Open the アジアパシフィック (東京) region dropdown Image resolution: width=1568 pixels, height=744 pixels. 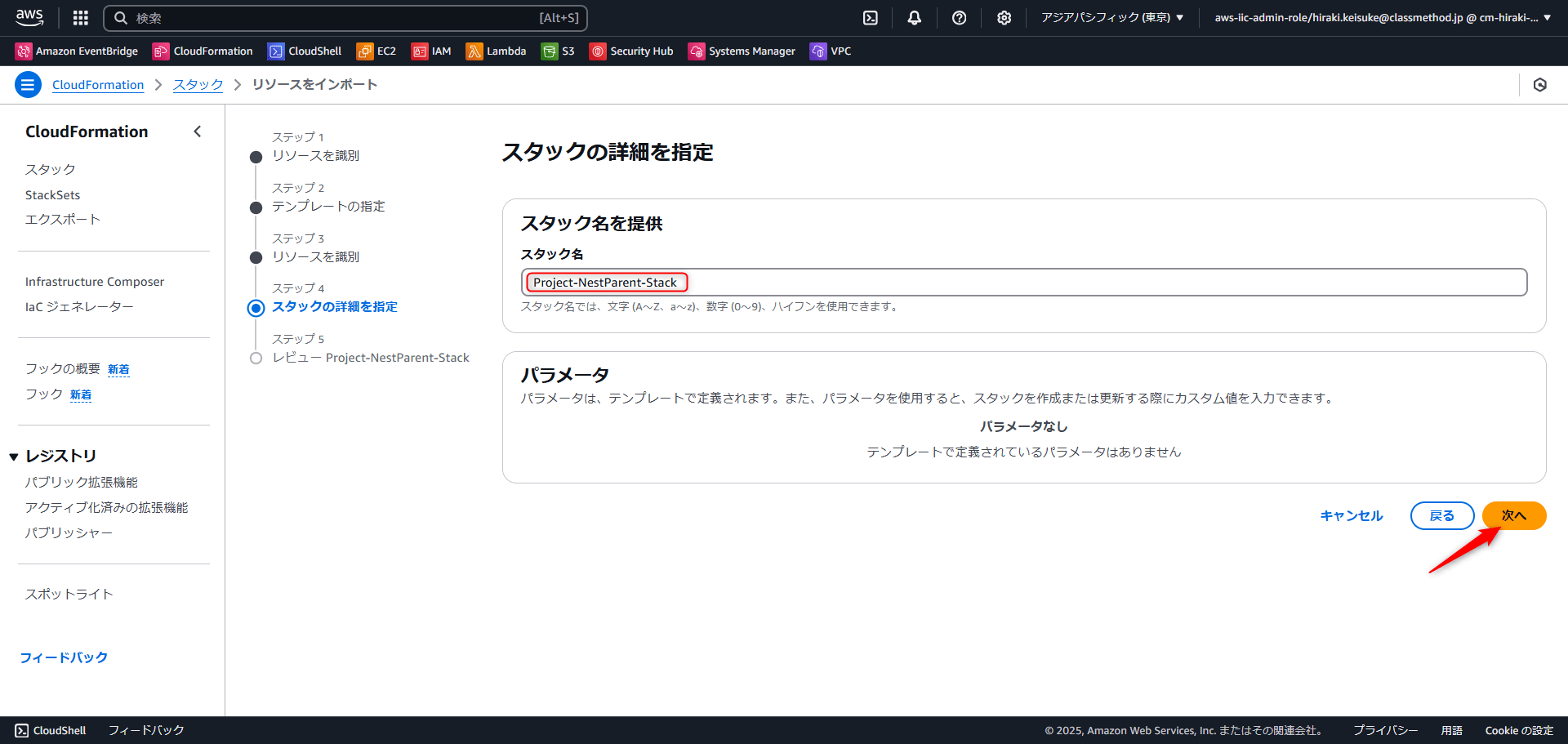pos(1111,17)
